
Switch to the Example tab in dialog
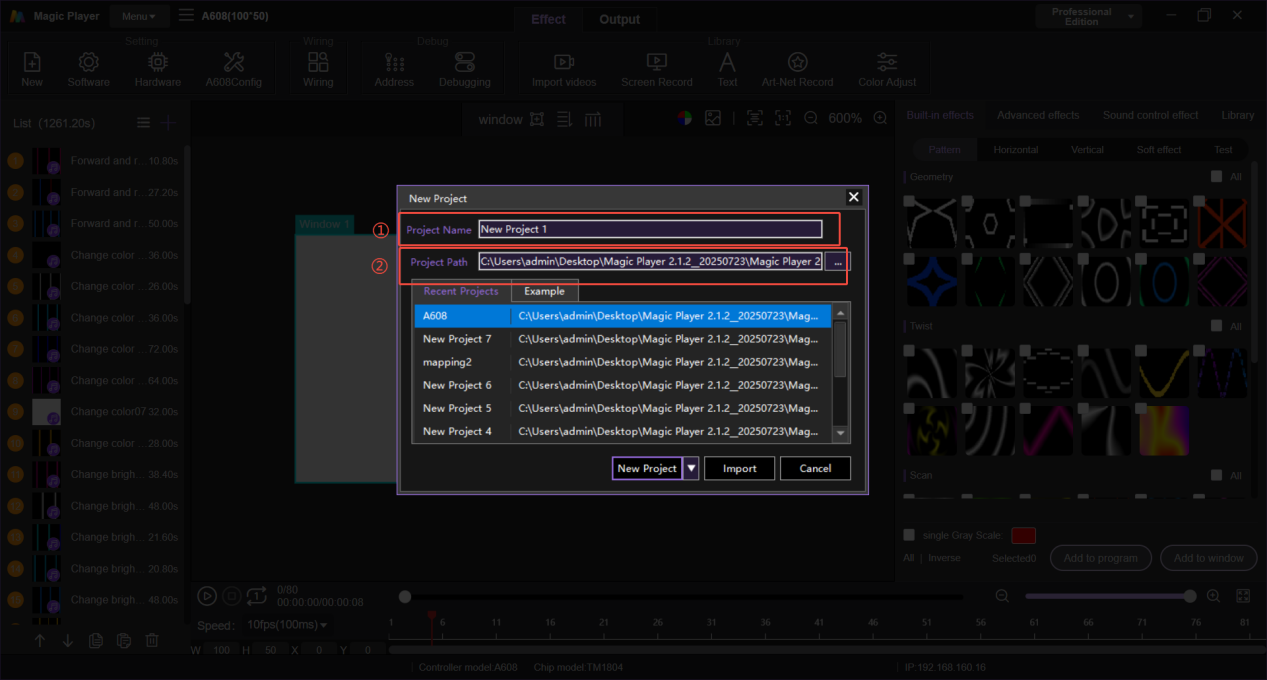pos(545,291)
